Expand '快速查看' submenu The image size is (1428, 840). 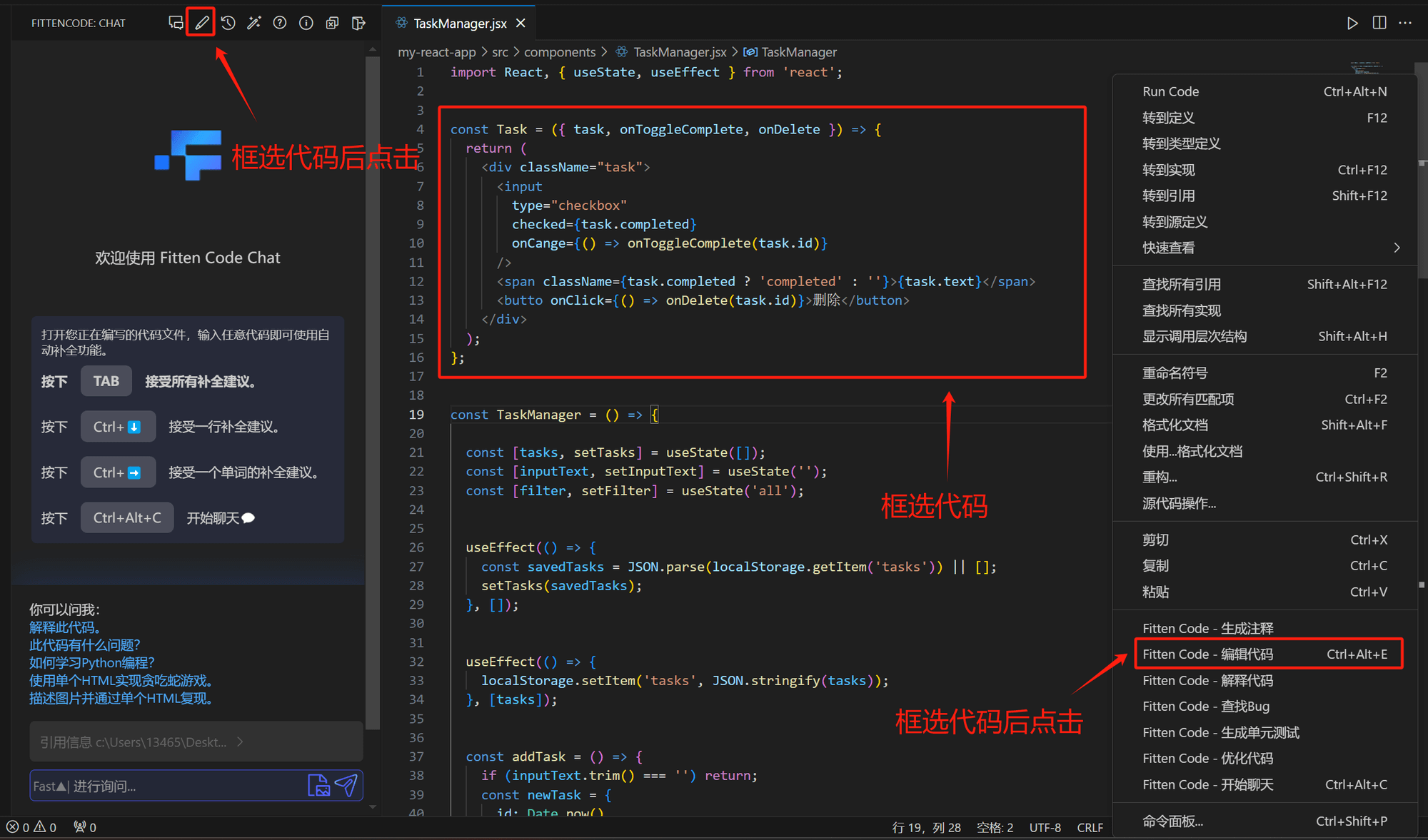tap(1264, 248)
